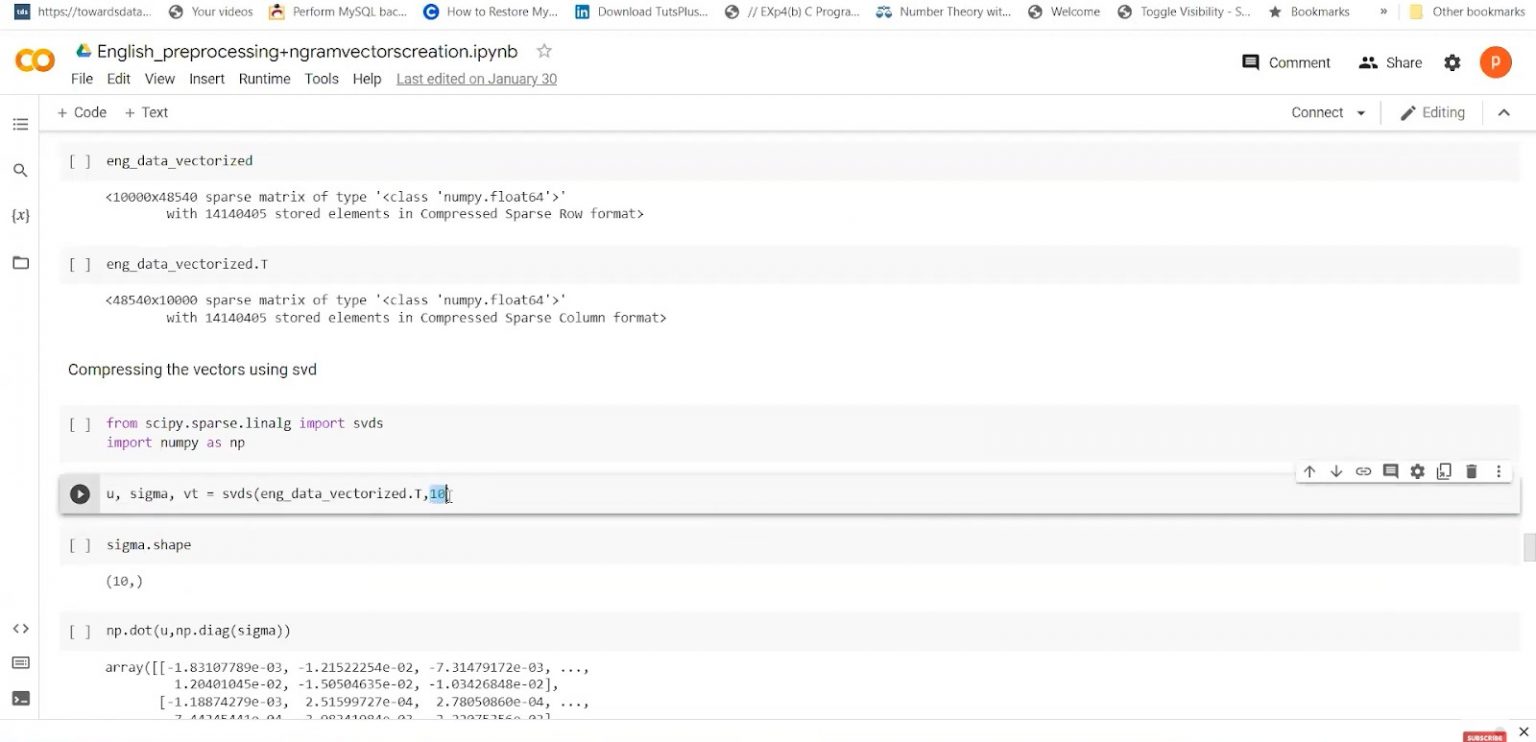Open the Runtime menu
The image size is (1536, 742).
[x=264, y=79]
